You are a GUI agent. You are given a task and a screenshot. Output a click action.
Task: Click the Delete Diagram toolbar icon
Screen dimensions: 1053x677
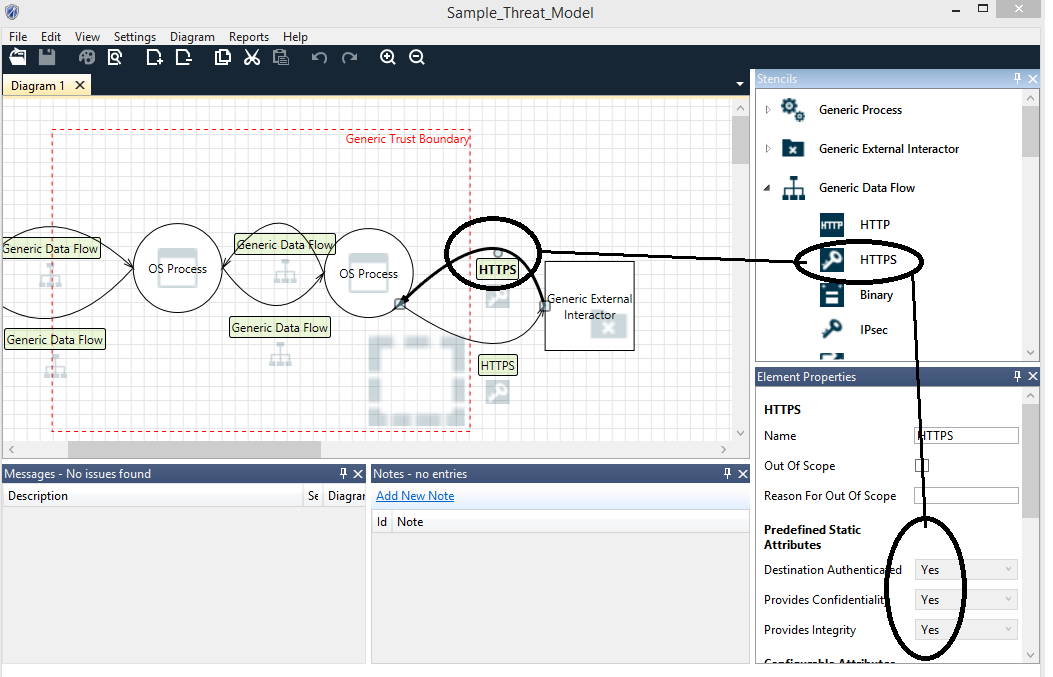click(x=183, y=58)
